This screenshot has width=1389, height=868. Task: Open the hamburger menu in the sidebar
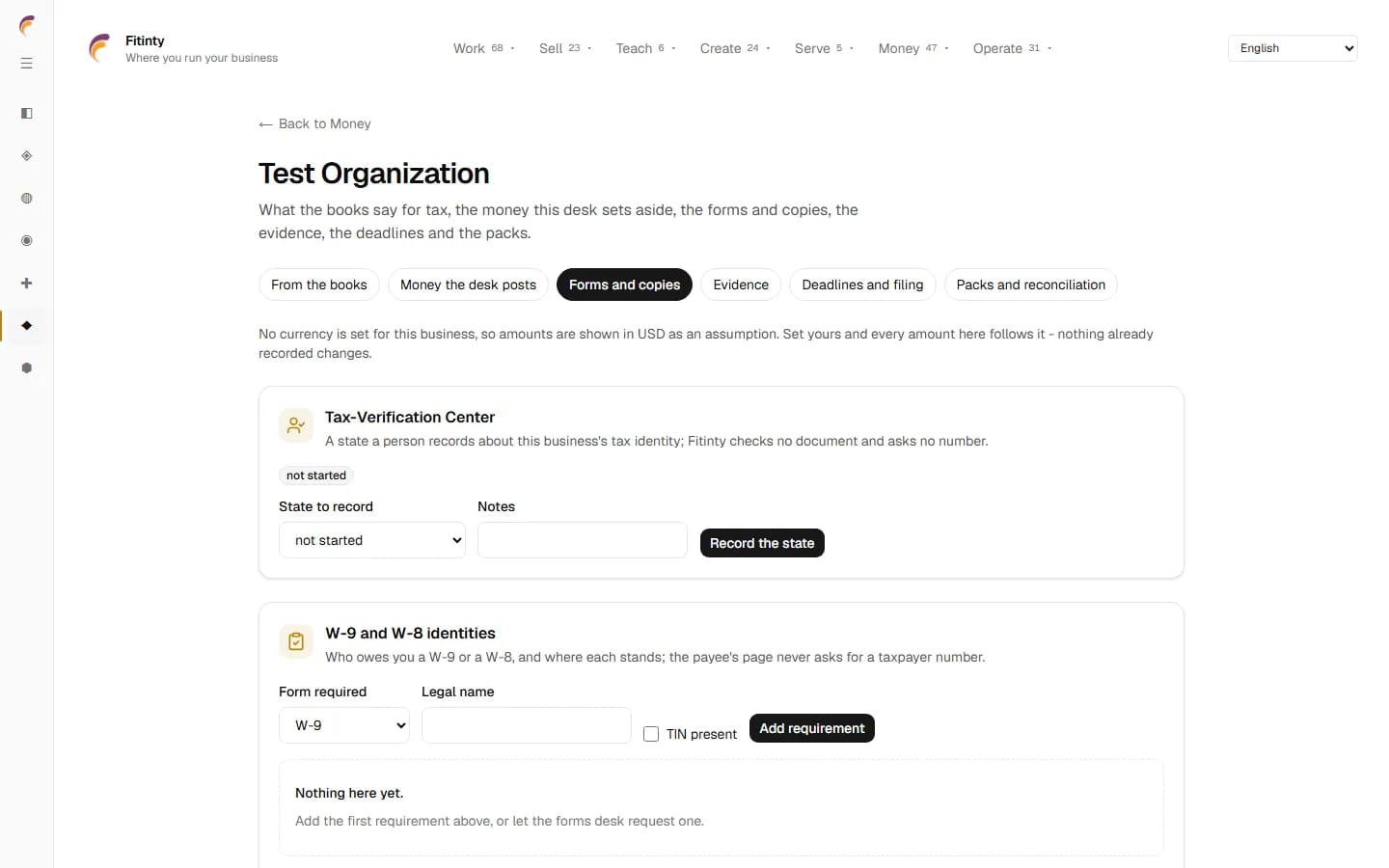point(27,64)
